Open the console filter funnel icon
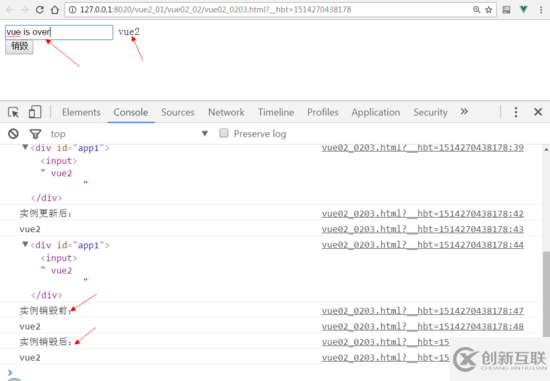 coord(35,134)
